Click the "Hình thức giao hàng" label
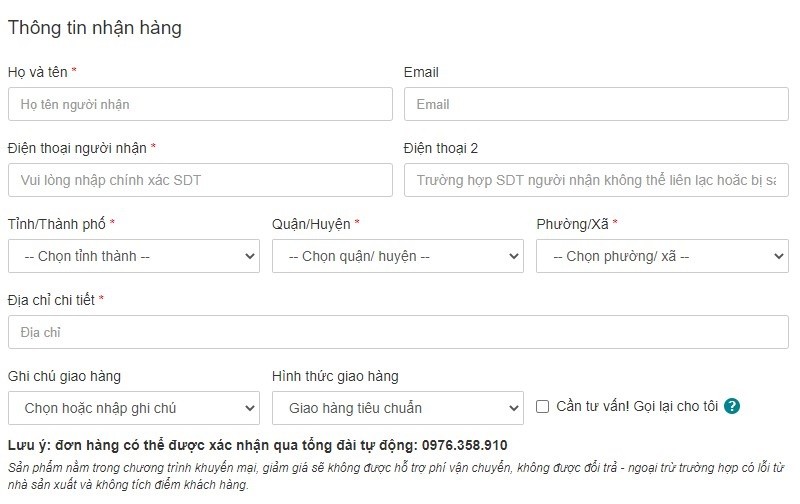Viewport: 800px width, 504px height. [335, 376]
